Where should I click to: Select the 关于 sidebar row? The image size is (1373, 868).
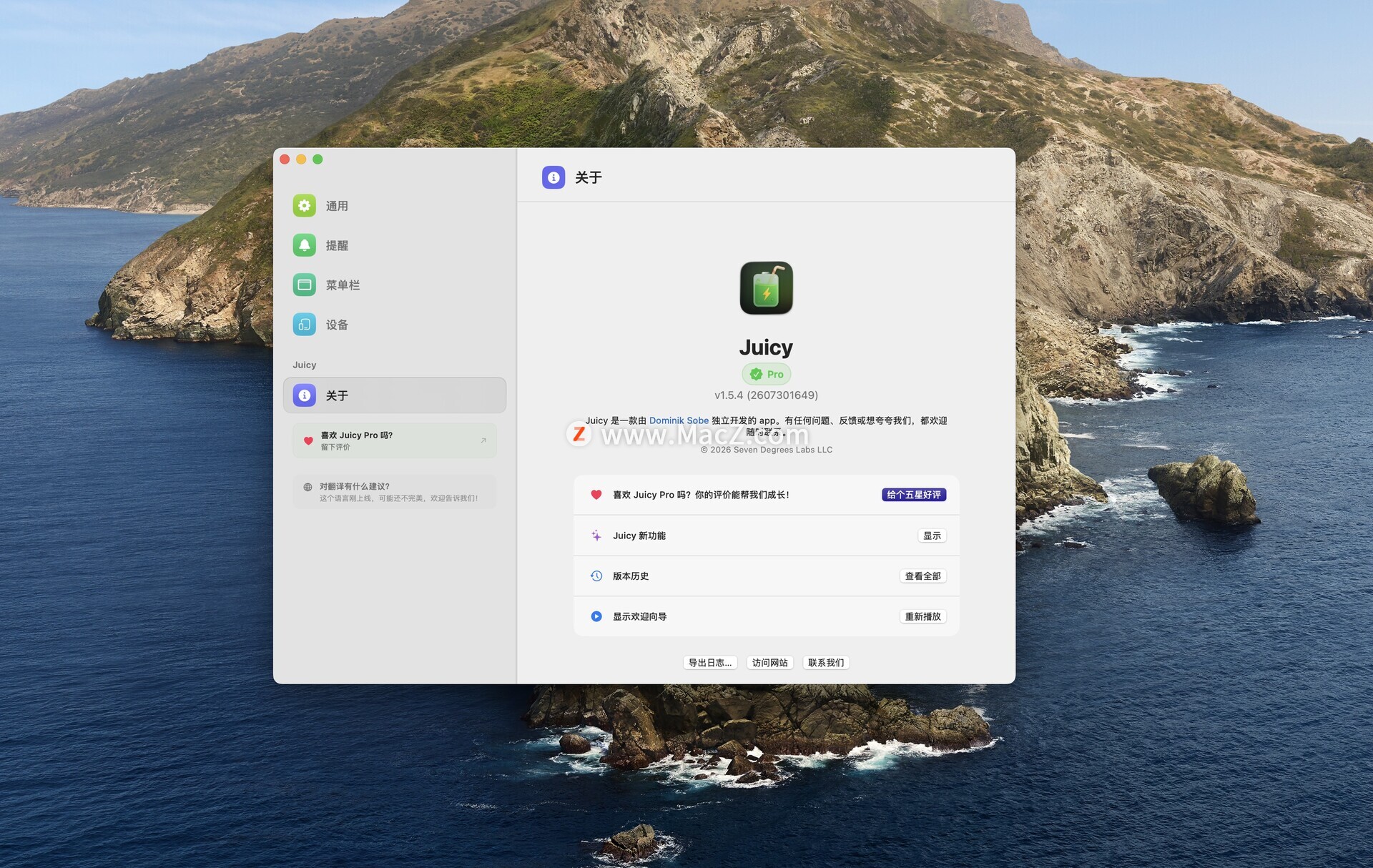[395, 395]
